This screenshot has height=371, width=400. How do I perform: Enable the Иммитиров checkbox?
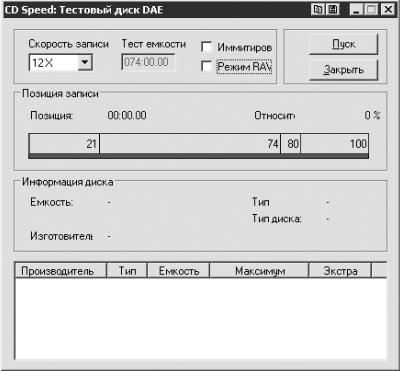(207, 47)
